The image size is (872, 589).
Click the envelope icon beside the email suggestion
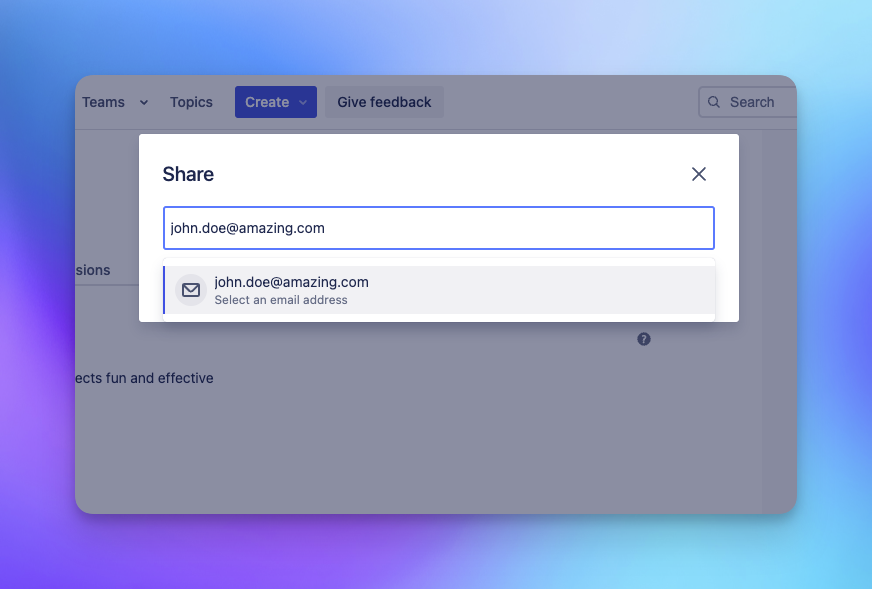191,290
